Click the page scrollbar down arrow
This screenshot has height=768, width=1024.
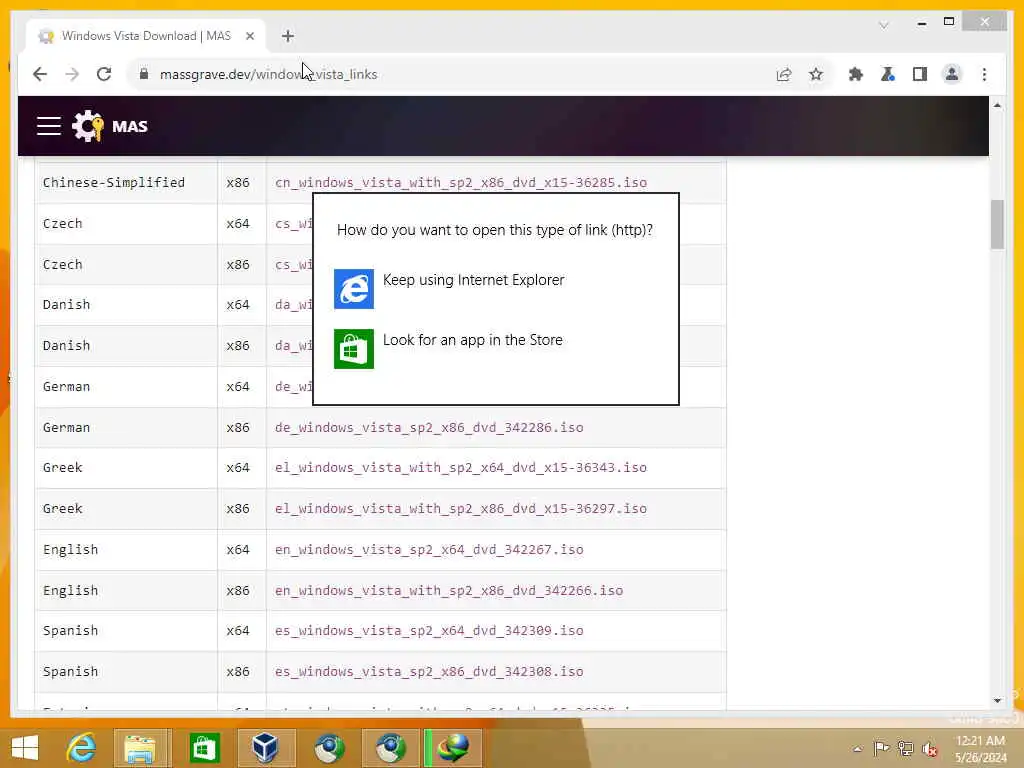[997, 701]
